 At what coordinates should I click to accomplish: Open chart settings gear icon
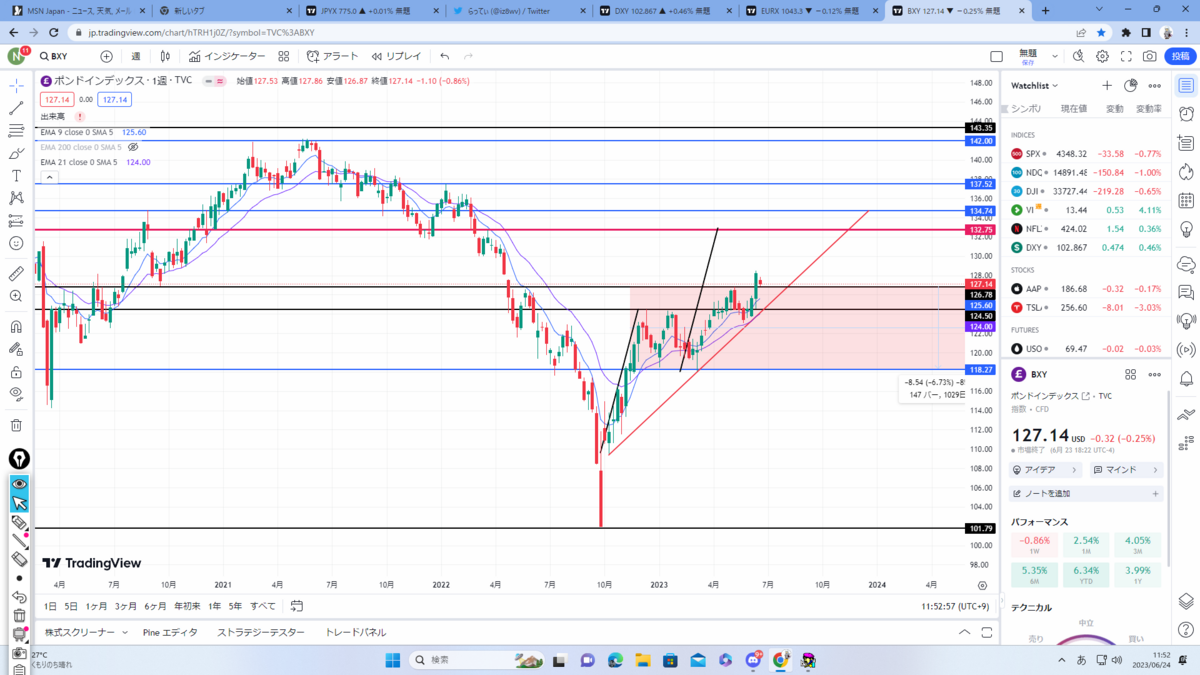click(x=1103, y=56)
